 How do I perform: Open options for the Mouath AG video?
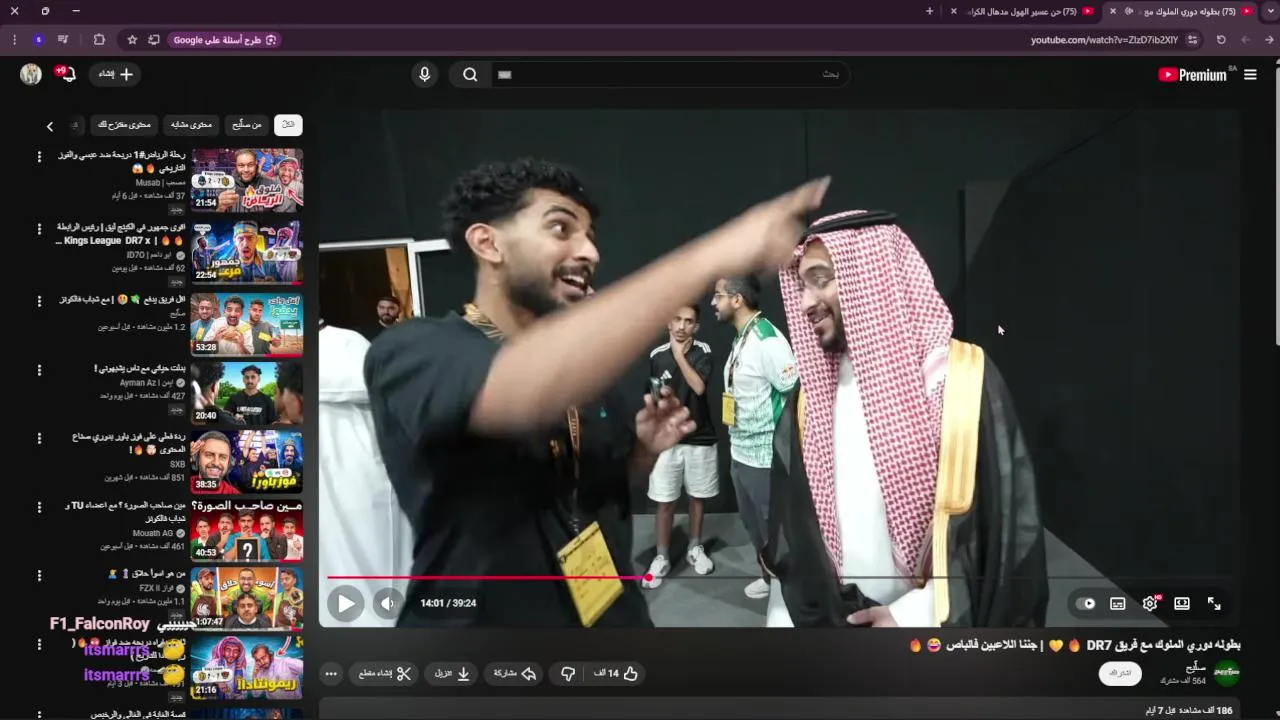pyautogui.click(x=39, y=507)
